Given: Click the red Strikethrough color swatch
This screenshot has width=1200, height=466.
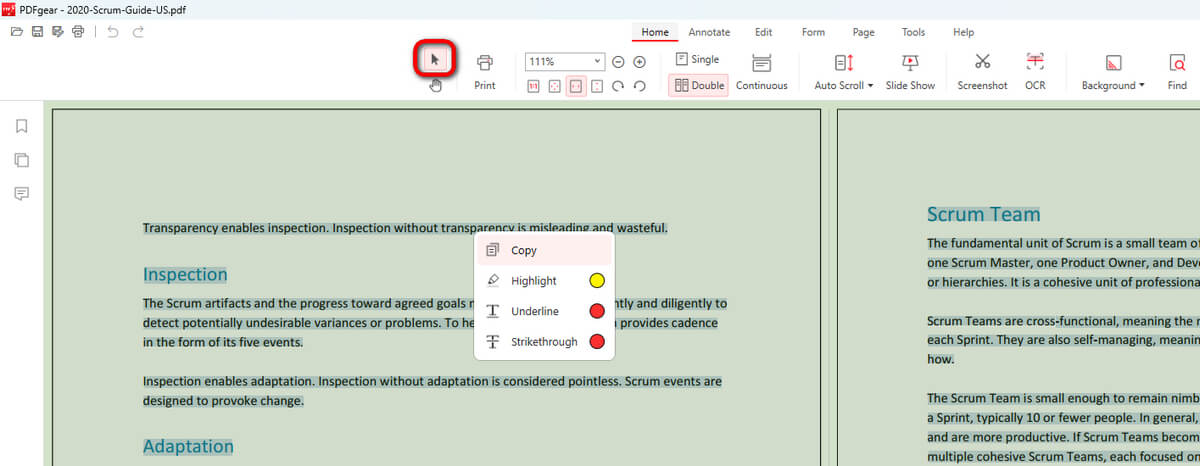Looking at the screenshot, I should (x=597, y=342).
